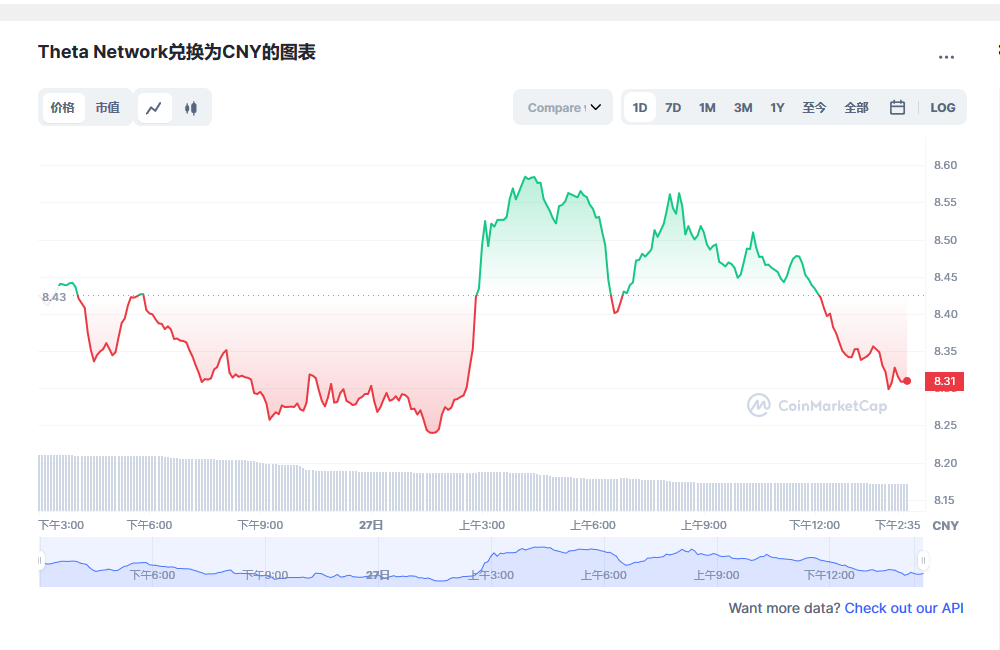This screenshot has width=1000, height=650.
Task: Click the 下午9:00 time axis label
Action: pos(260,526)
